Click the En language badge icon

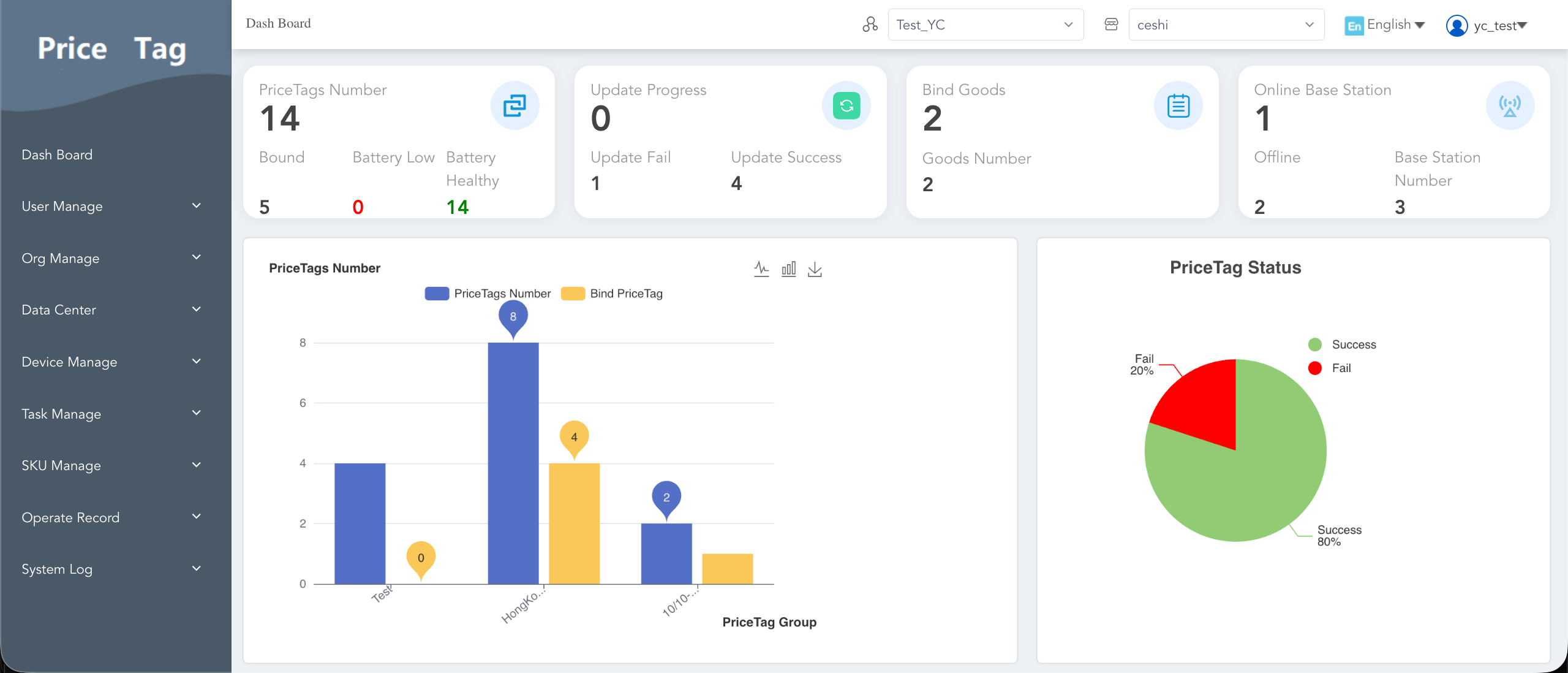[x=1354, y=26]
